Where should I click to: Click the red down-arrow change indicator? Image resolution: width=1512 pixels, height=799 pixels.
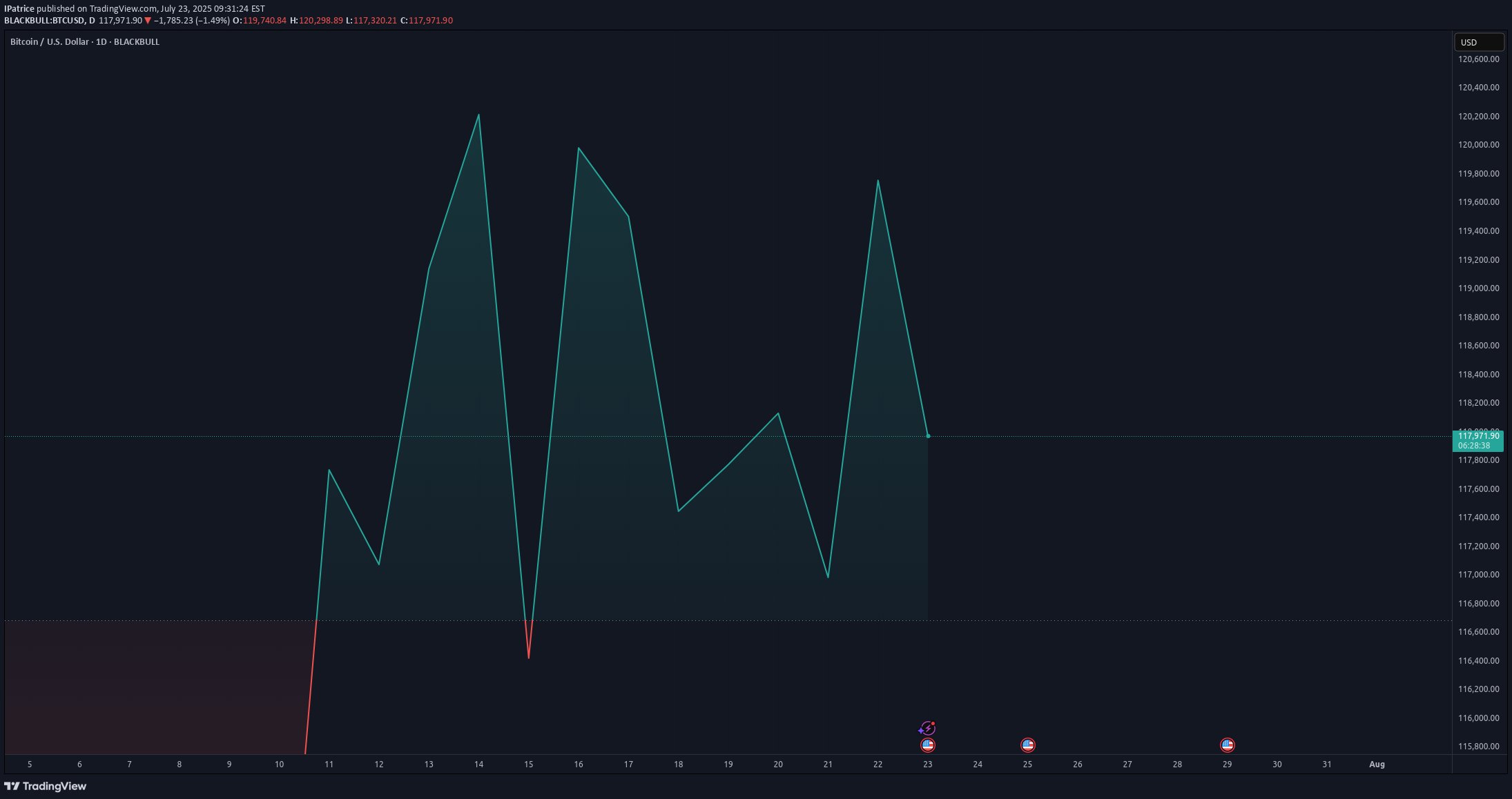(x=148, y=21)
